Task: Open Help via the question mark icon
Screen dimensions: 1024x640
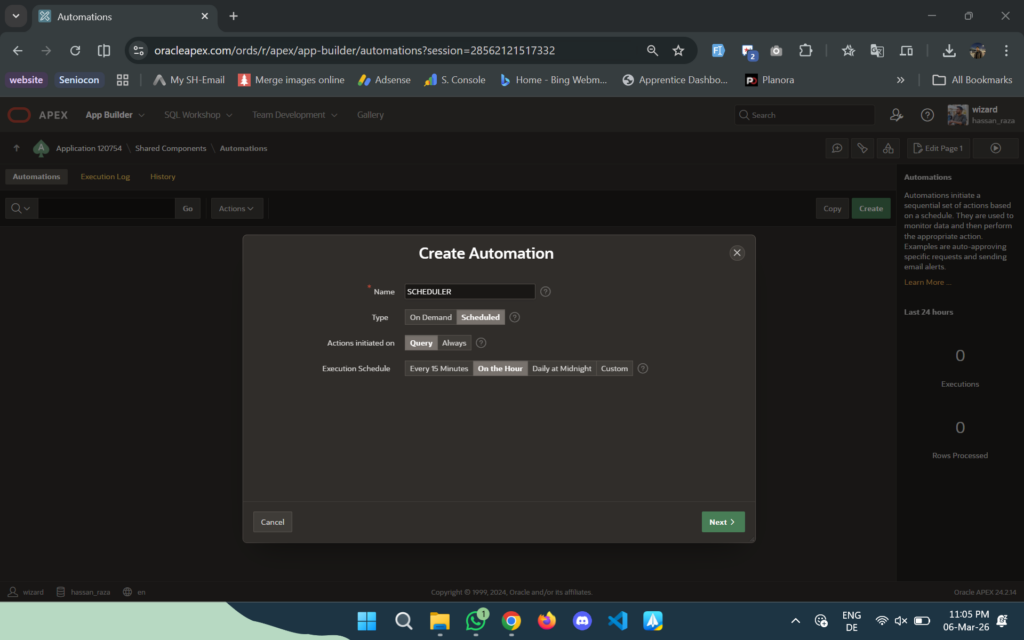Action: pos(927,114)
